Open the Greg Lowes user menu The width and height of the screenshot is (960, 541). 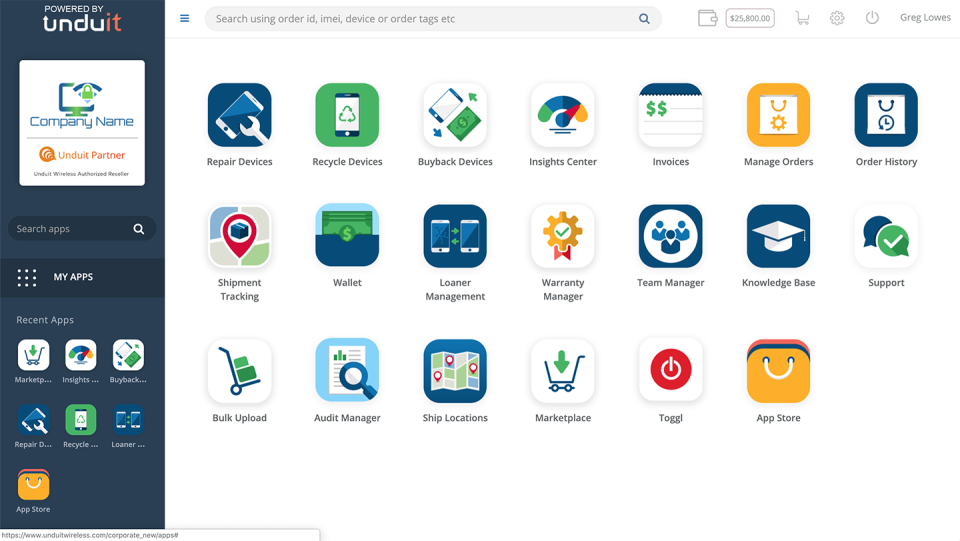(x=925, y=18)
